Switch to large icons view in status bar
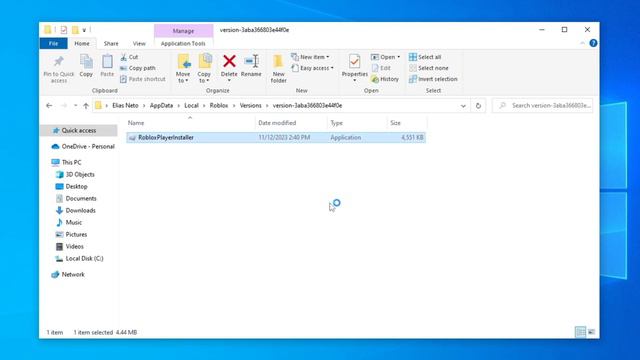640x360 pixels. (x=591, y=332)
